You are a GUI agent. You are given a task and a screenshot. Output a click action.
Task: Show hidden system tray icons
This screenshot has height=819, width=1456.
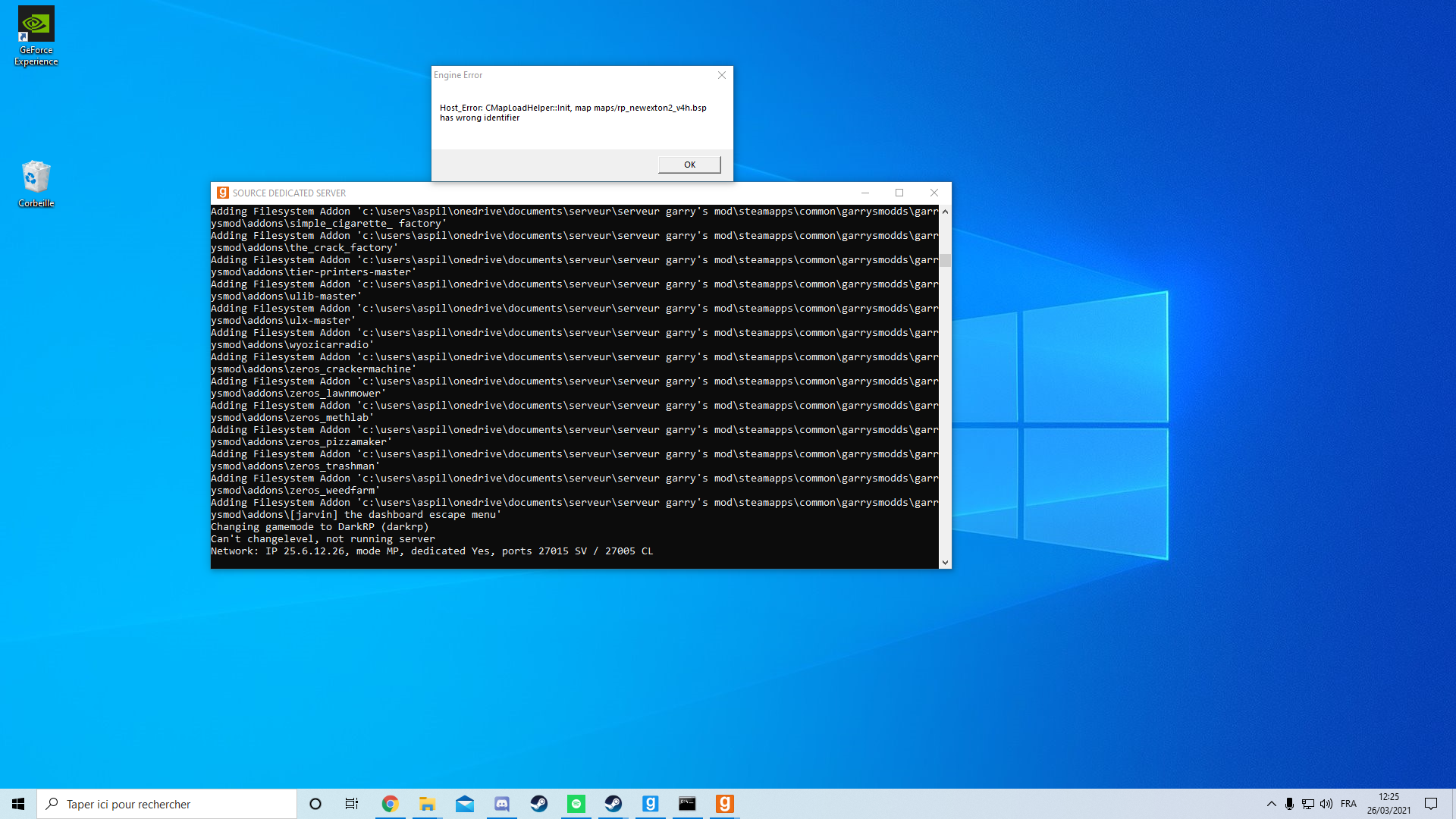[x=1271, y=804]
